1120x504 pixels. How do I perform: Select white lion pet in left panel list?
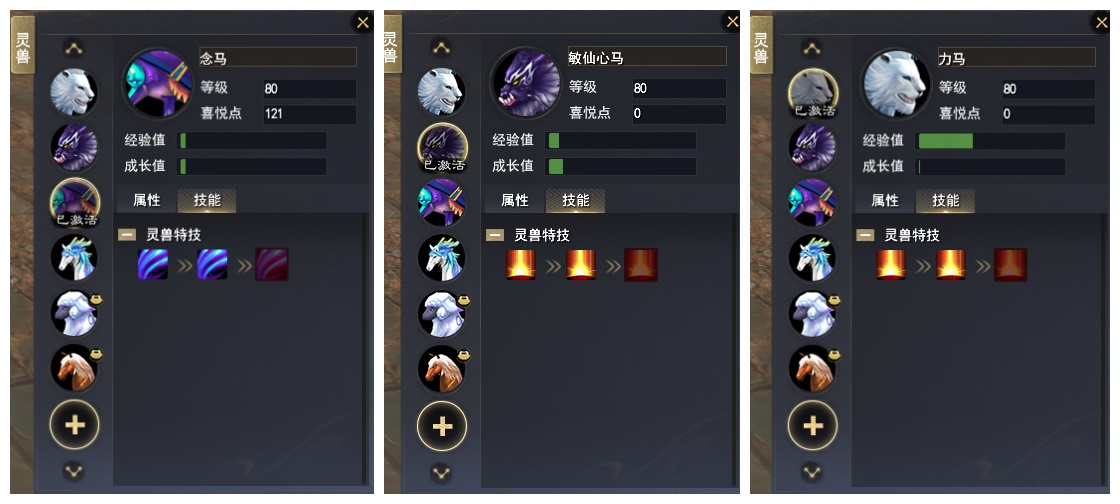click(74, 92)
